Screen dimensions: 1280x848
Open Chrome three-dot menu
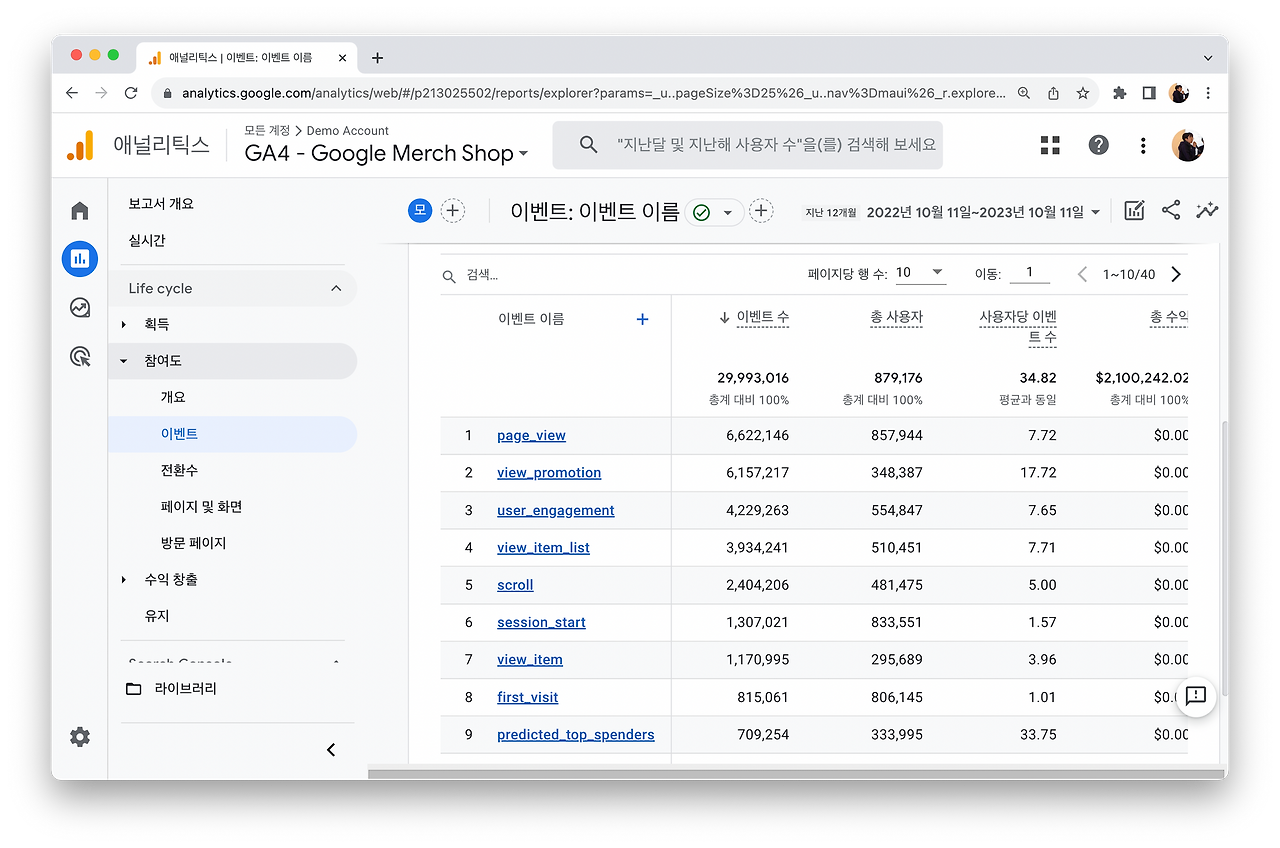pos(1208,93)
